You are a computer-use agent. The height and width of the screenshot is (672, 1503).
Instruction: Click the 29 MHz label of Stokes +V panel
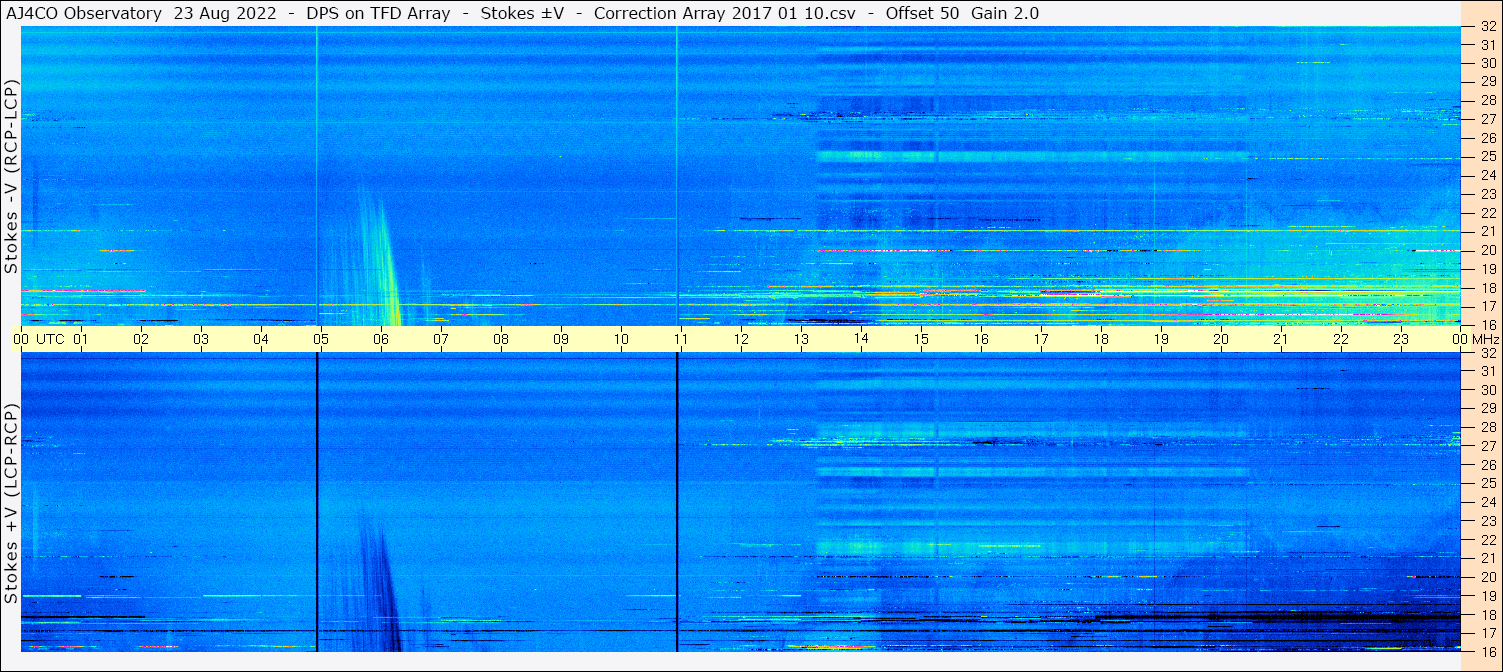coord(1488,408)
